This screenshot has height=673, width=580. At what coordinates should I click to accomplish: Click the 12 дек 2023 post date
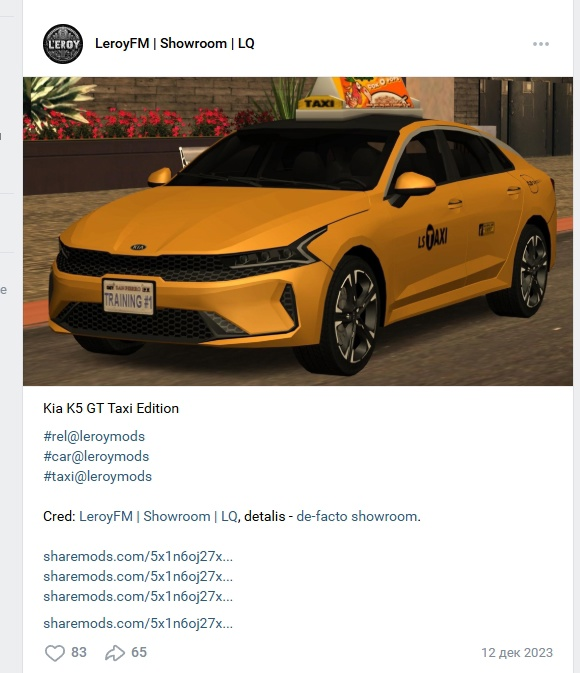[x=517, y=653]
